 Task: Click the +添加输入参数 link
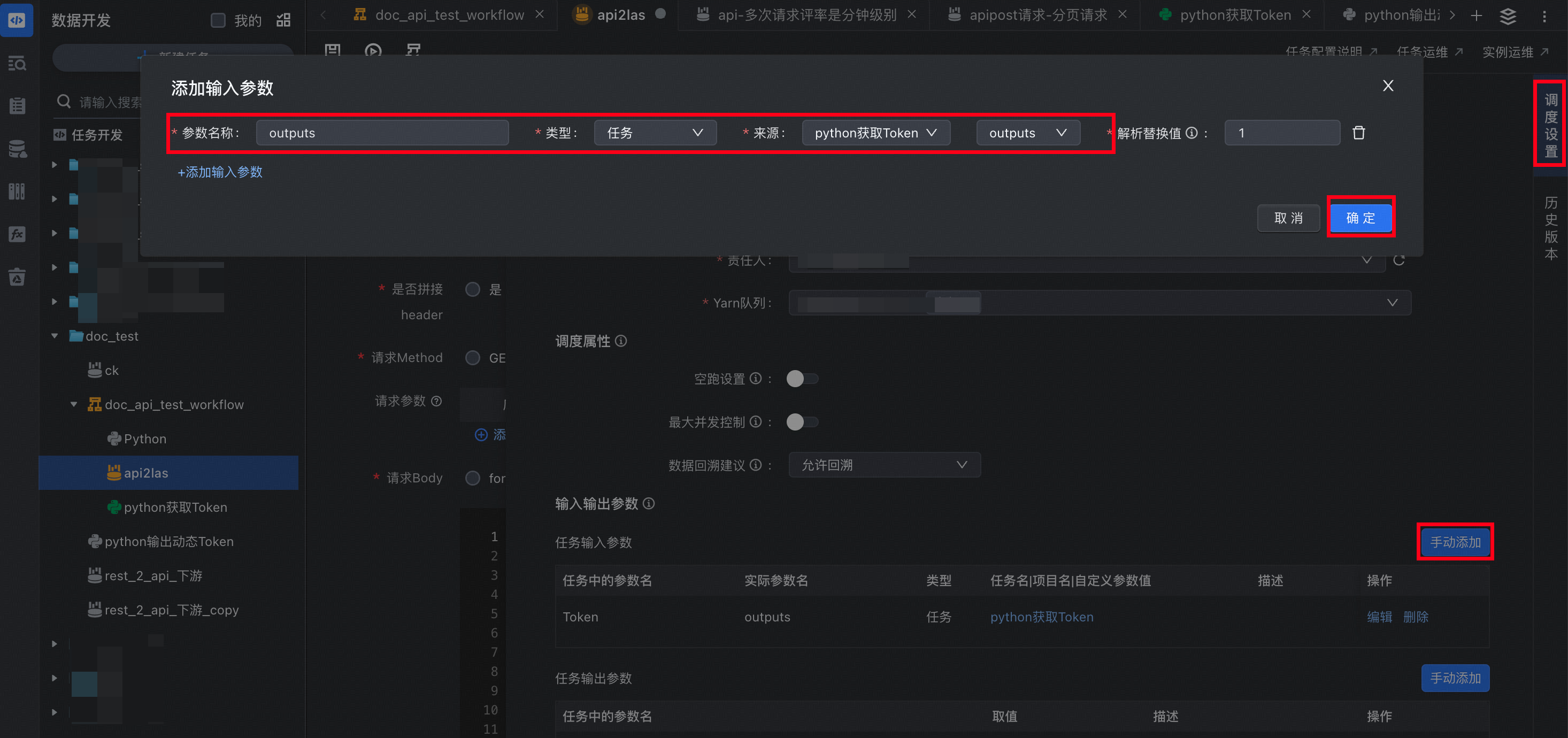pyautogui.click(x=220, y=172)
